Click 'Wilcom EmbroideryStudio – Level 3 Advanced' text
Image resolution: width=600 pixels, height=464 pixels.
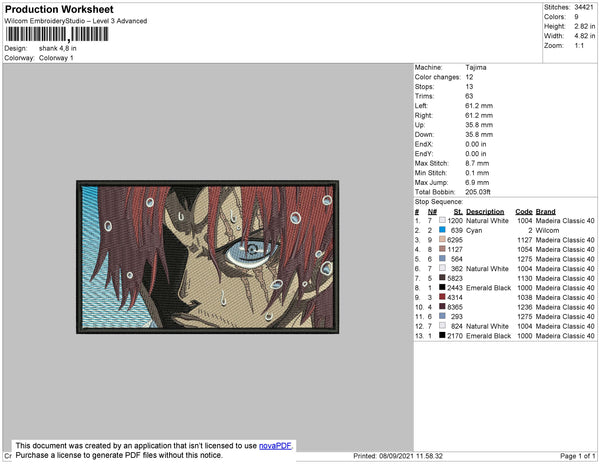coord(76,21)
